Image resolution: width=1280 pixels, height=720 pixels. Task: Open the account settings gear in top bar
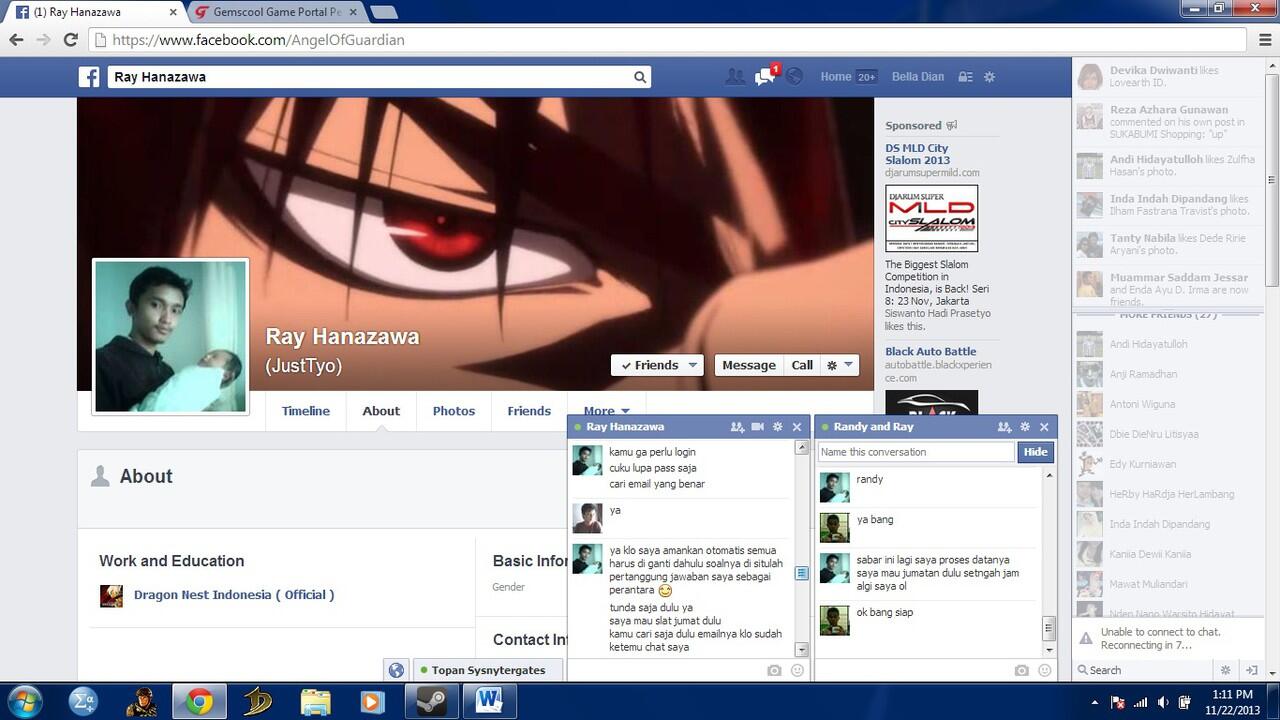[x=990, y=77]
